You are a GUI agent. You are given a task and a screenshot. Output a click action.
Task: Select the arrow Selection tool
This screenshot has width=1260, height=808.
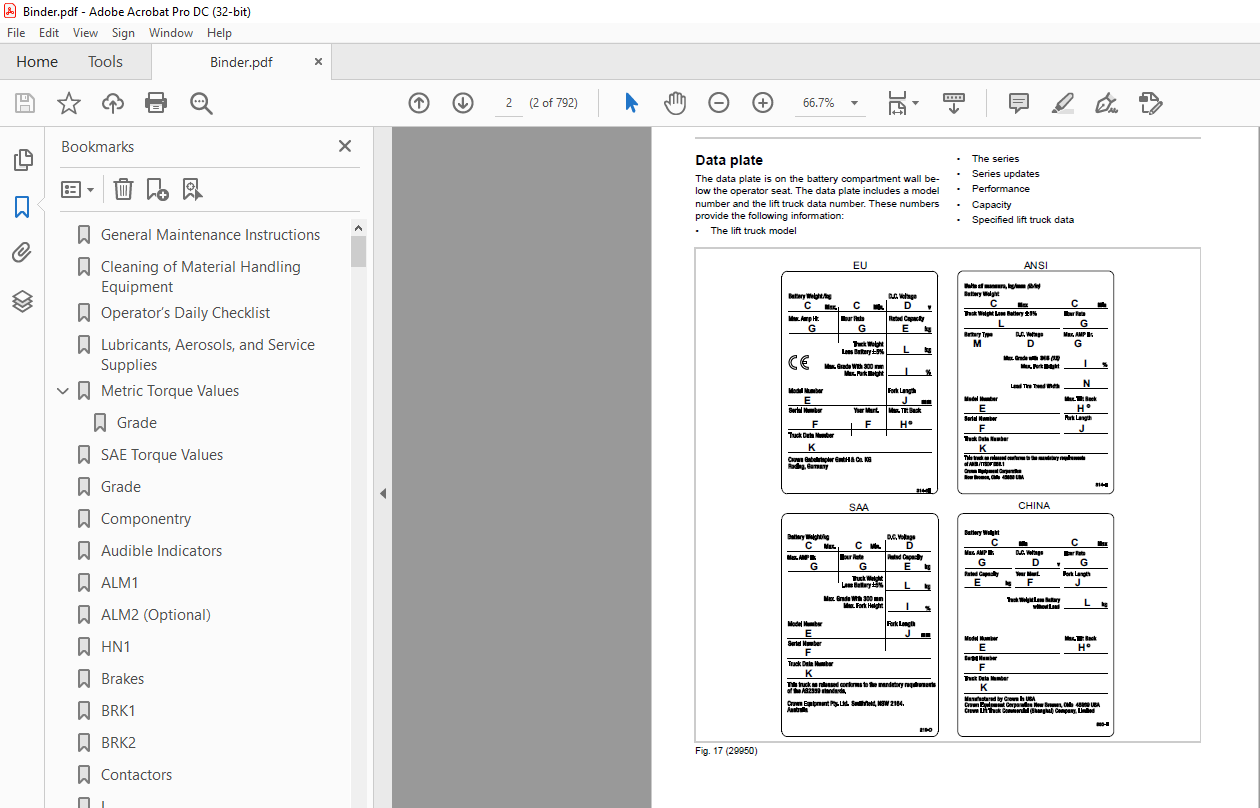click(631, 103)
